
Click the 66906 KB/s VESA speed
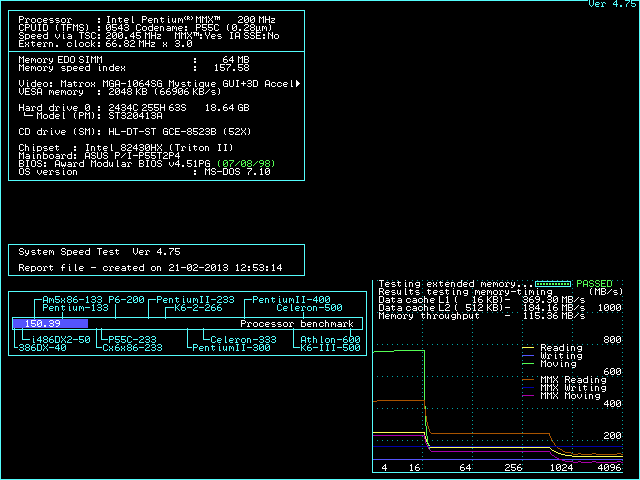pos(187,92)
